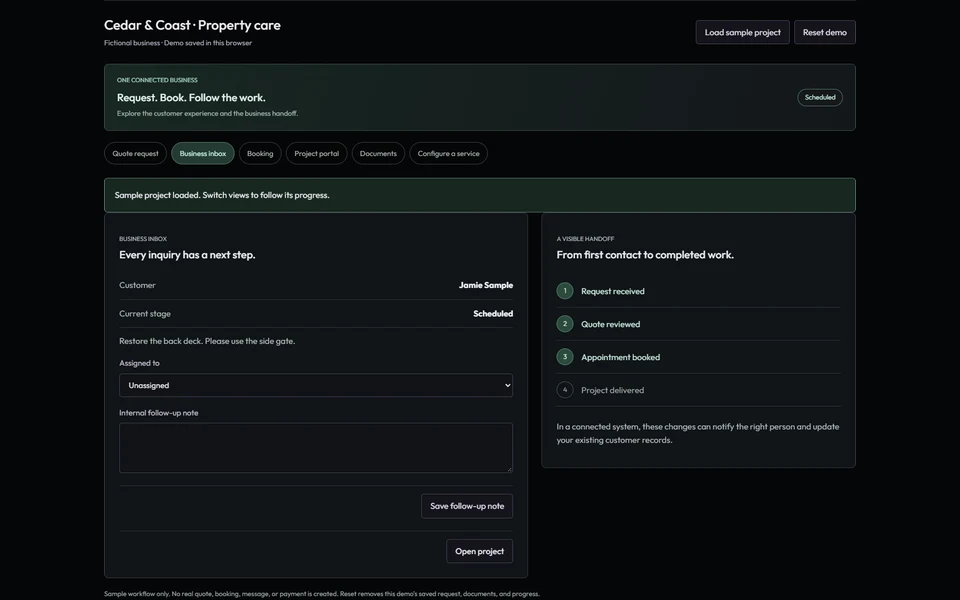960x600 pixels.
Task: Click step 2 circle Quote reviewed
Action: pos(565,324)
